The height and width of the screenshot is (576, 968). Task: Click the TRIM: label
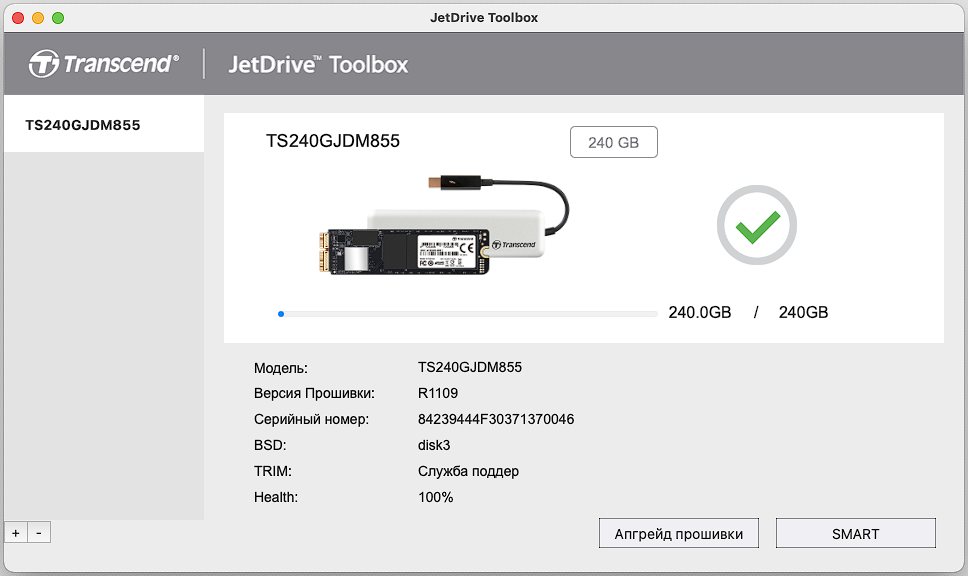(273, 471)
